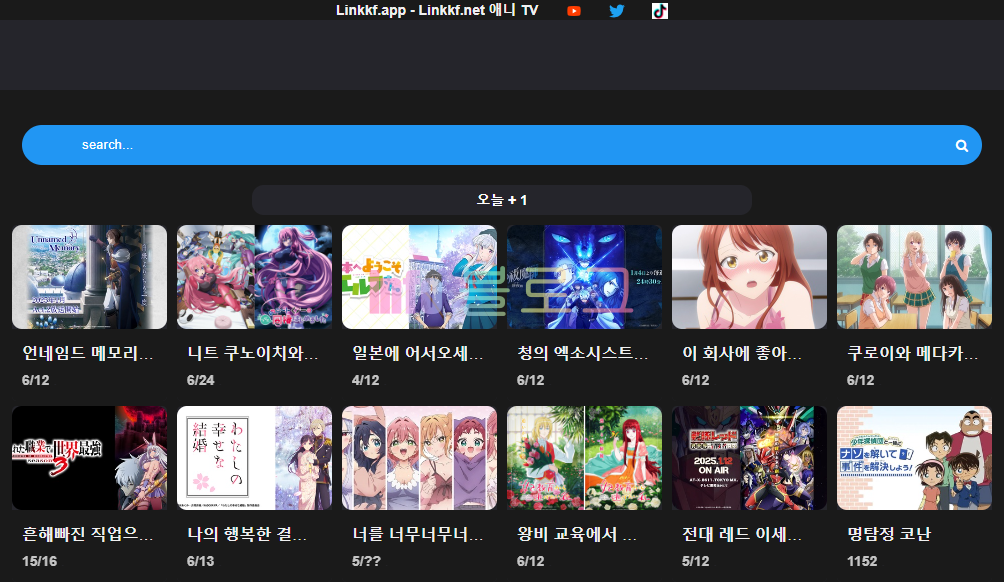The width and height of the screenshot is (1004, 582).
Task: Select the 니트 쿠노이치와 poster
Action: [x=254, y=277]
